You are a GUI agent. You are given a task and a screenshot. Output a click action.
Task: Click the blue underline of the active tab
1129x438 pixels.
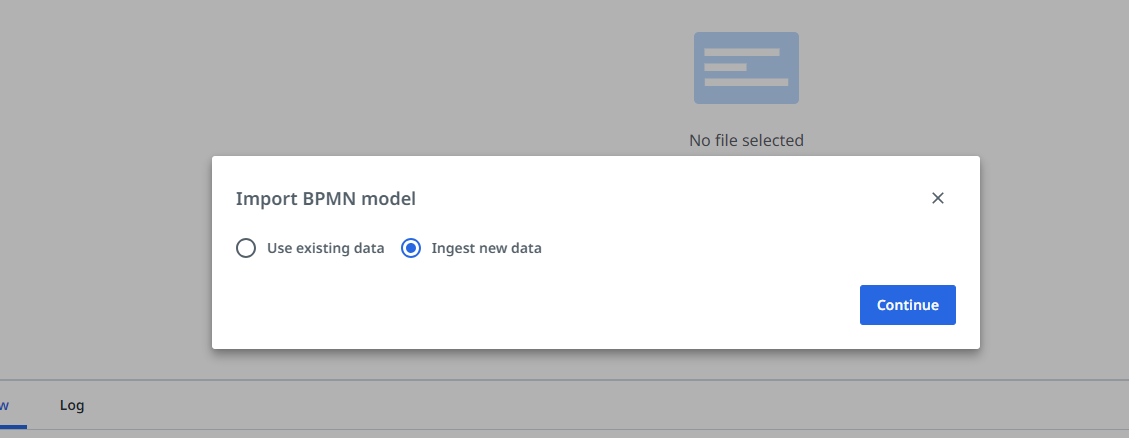[x=12, y=427]
